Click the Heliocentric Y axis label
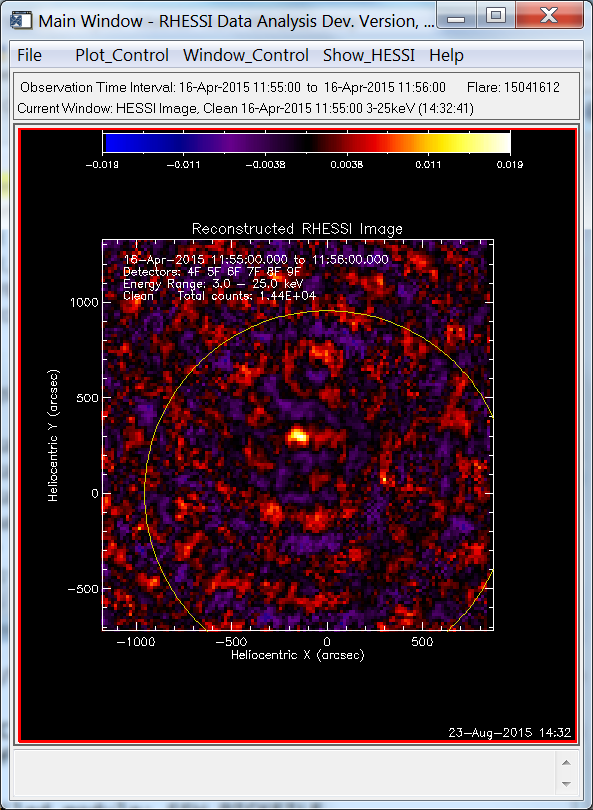The height and width of the screenshot is (810, 593). [x=53, y=435]
